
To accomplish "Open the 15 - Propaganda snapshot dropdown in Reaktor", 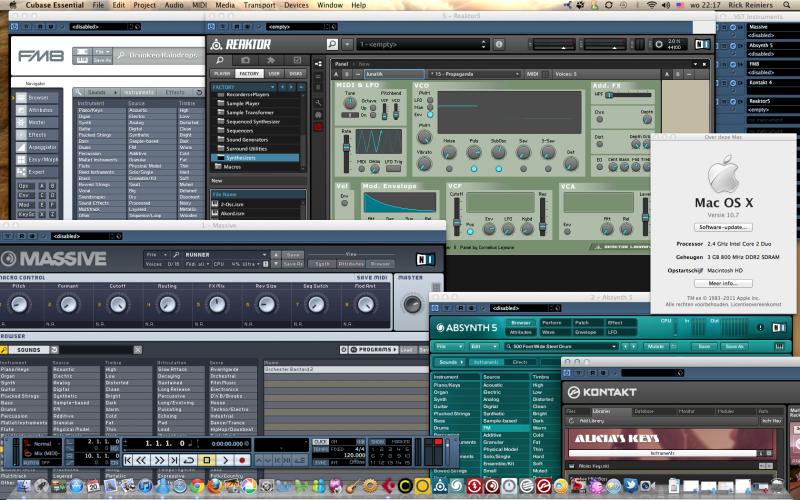I will click(x=474, y=74).
